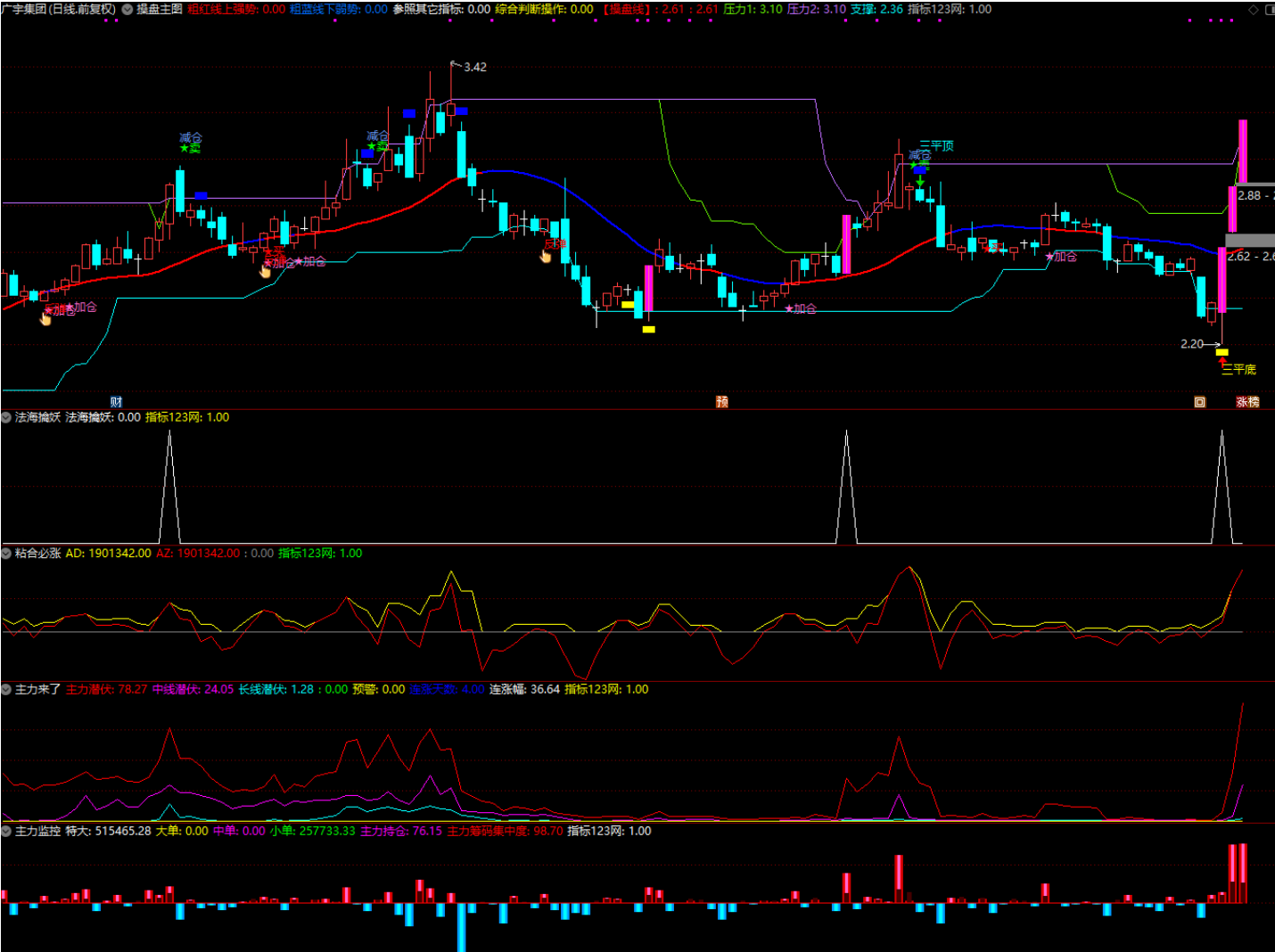Screen dimensions: 1275x952
Task: Click the 2.20 low price label
Action: point(1191,344)
